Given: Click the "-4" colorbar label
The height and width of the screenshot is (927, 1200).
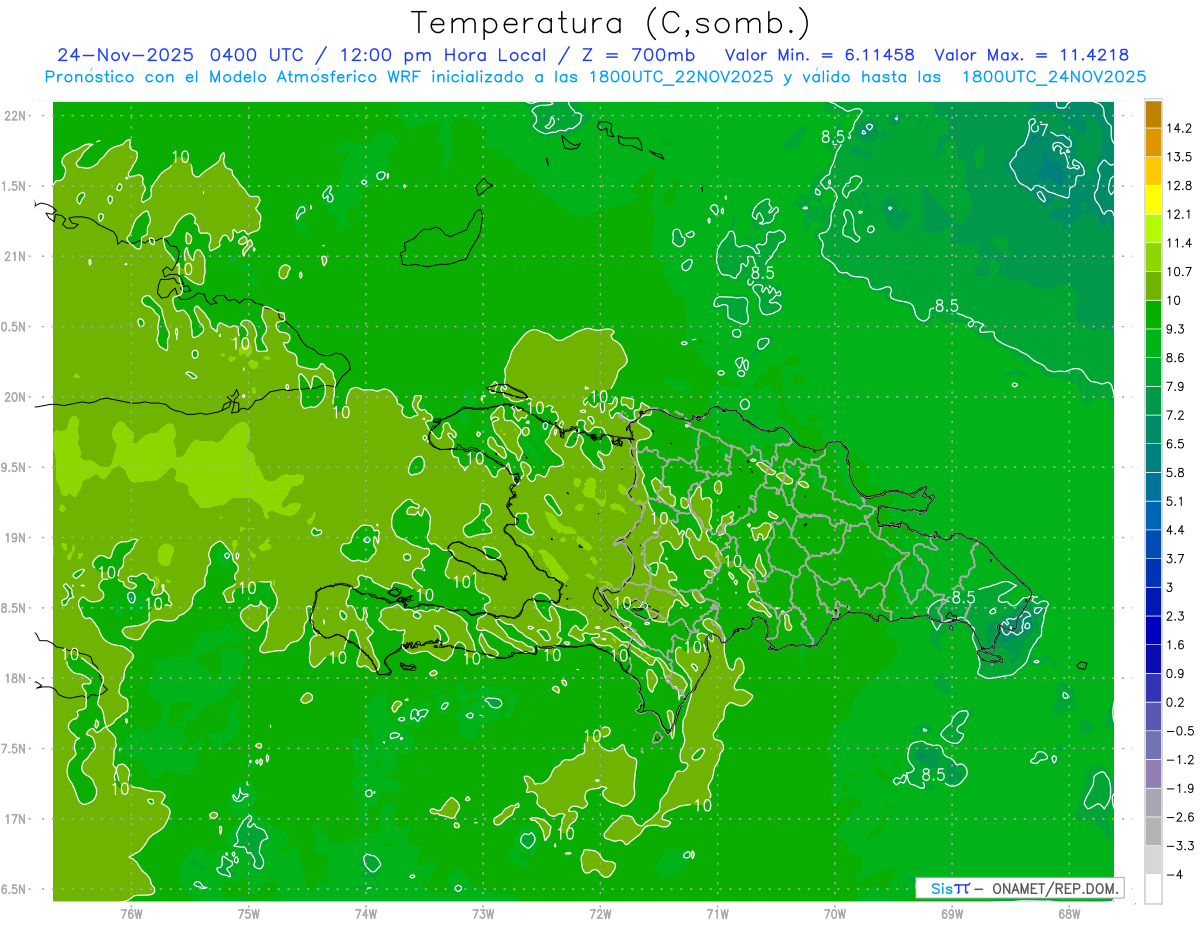Looking at the screenshot, I should [x=1174, y=875].
